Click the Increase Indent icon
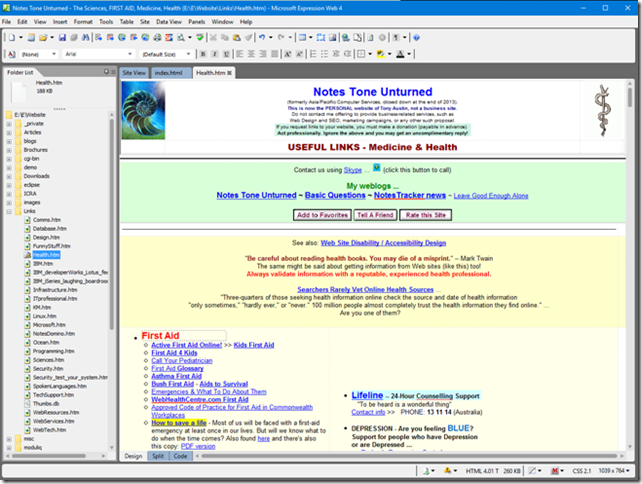The height and width of the screenshot is (484, 642). click(347, 54)
